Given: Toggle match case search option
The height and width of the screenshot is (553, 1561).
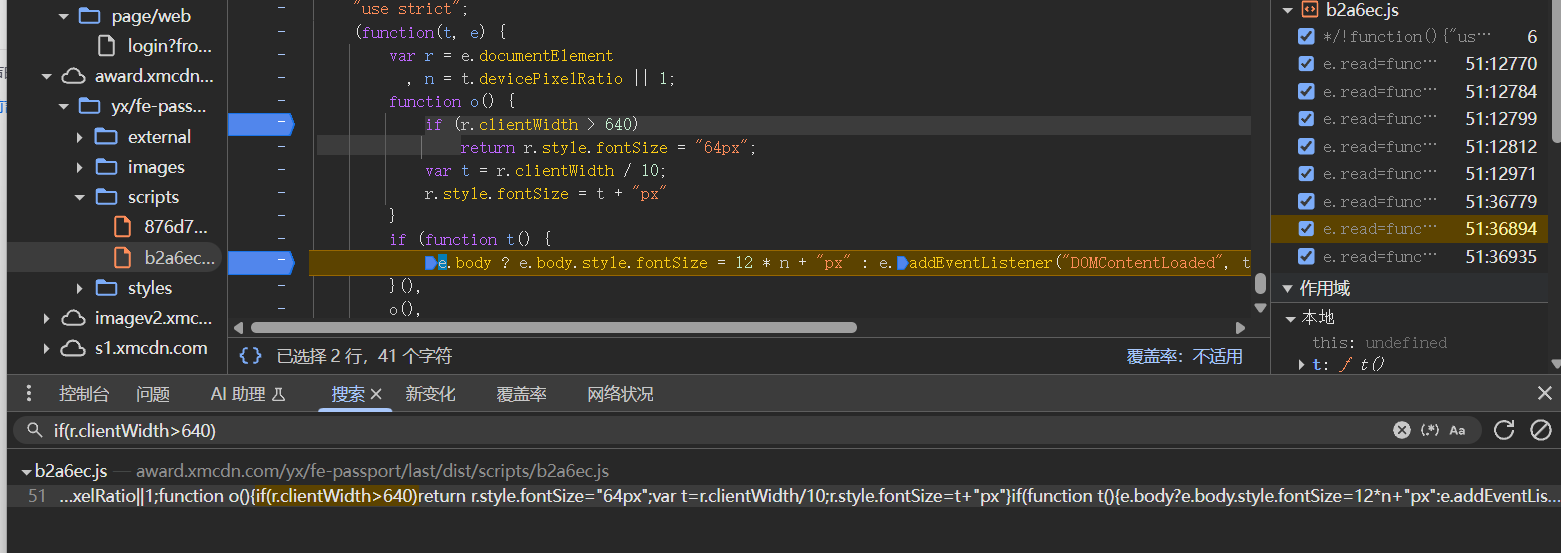Looking at the screenshot, I should pos(1457,430).
